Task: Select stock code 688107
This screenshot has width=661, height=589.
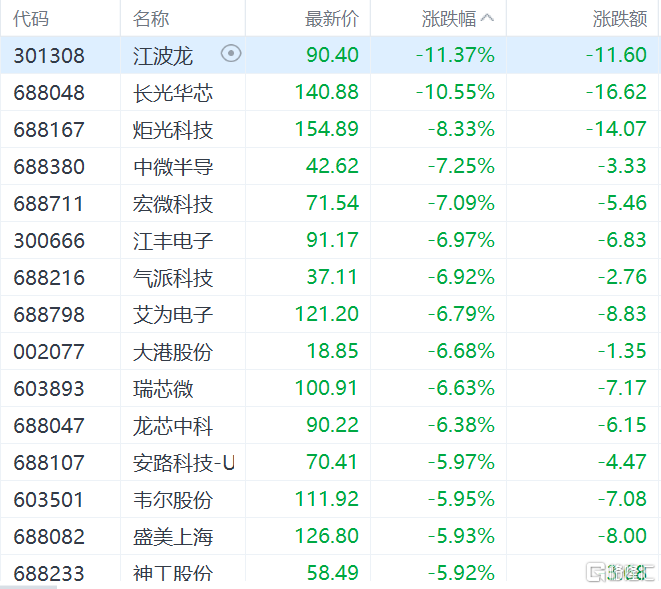Action: [49, 463]
